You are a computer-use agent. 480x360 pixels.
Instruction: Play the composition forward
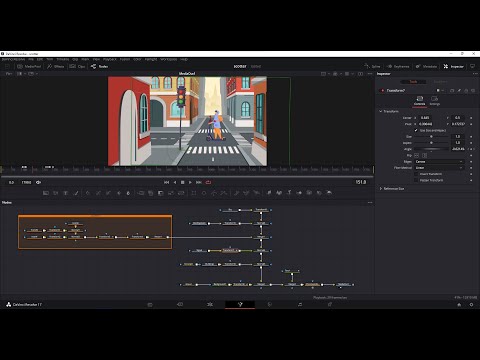pyautogui.click(x=190, y=182)
